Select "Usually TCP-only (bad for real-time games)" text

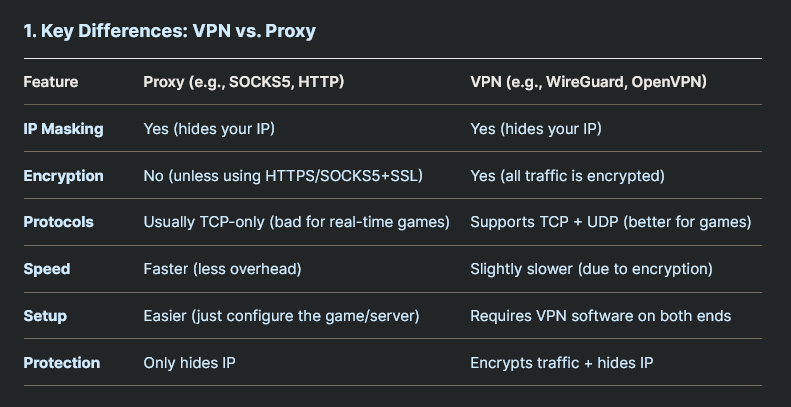tap(296, 222)
